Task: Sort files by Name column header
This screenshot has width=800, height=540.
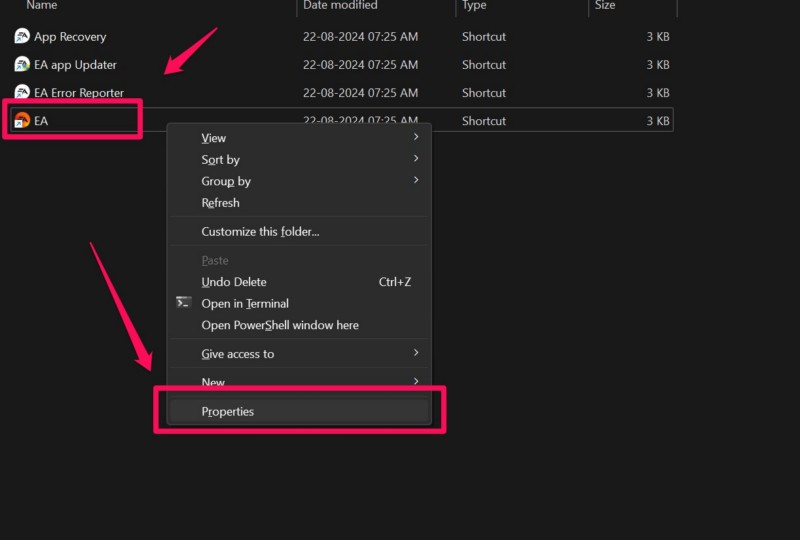Action: tap(42, 6)
